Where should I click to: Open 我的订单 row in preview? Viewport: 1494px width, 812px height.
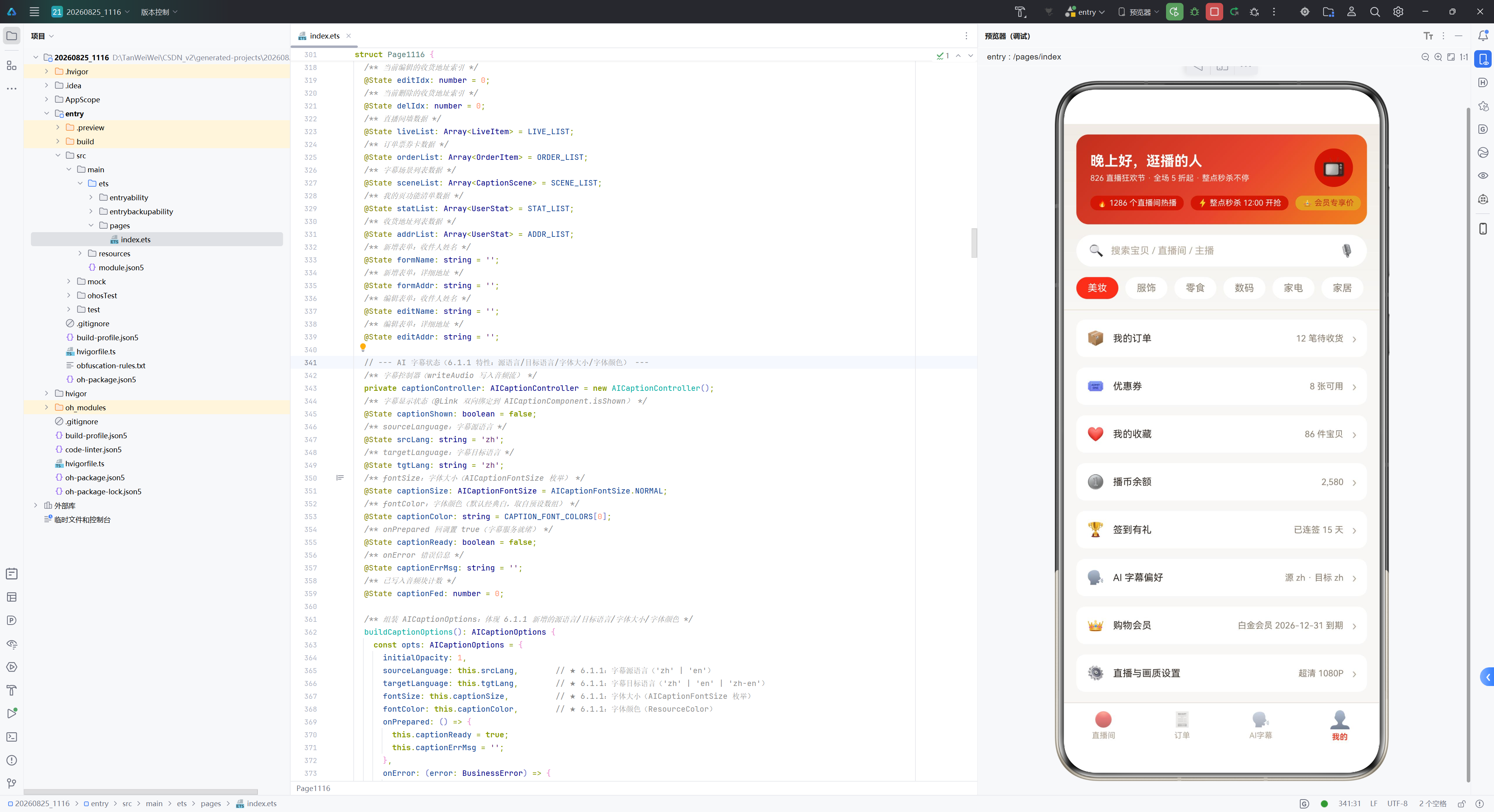click(1221, 338)
